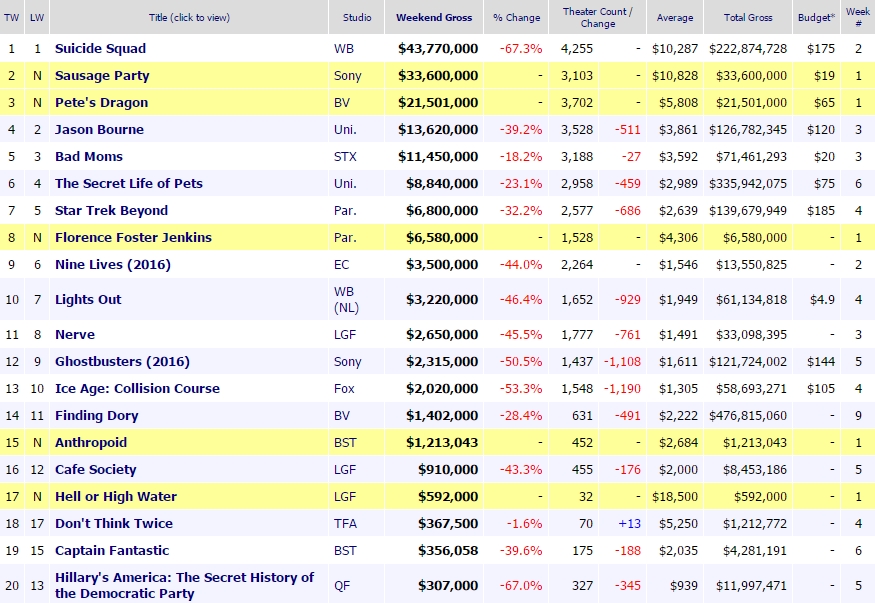The width and height of the screenshot is (875, 603).
Task: Sort by the Weekend Gross header
Action: click(434, 17)
